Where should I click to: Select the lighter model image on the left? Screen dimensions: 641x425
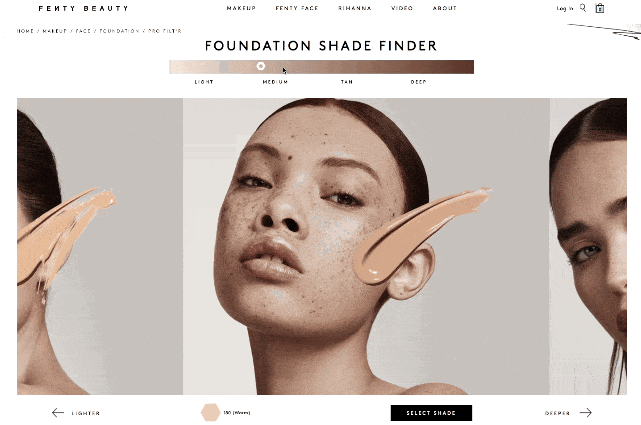click(x=100, y=246)
